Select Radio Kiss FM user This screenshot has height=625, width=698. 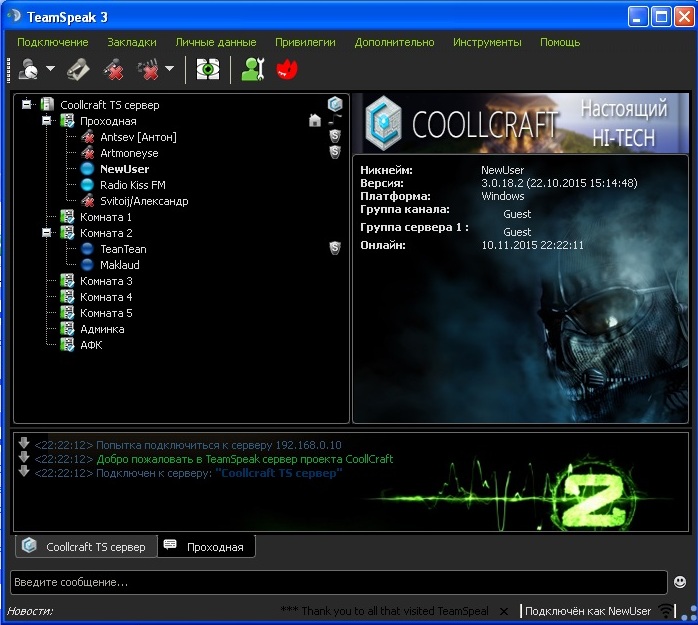coord(133,185)
